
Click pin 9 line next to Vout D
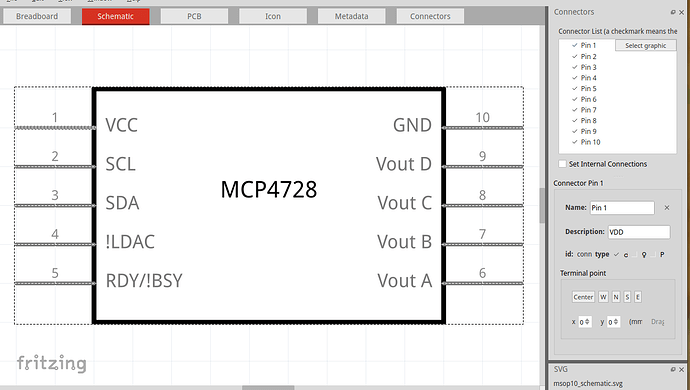483,167
